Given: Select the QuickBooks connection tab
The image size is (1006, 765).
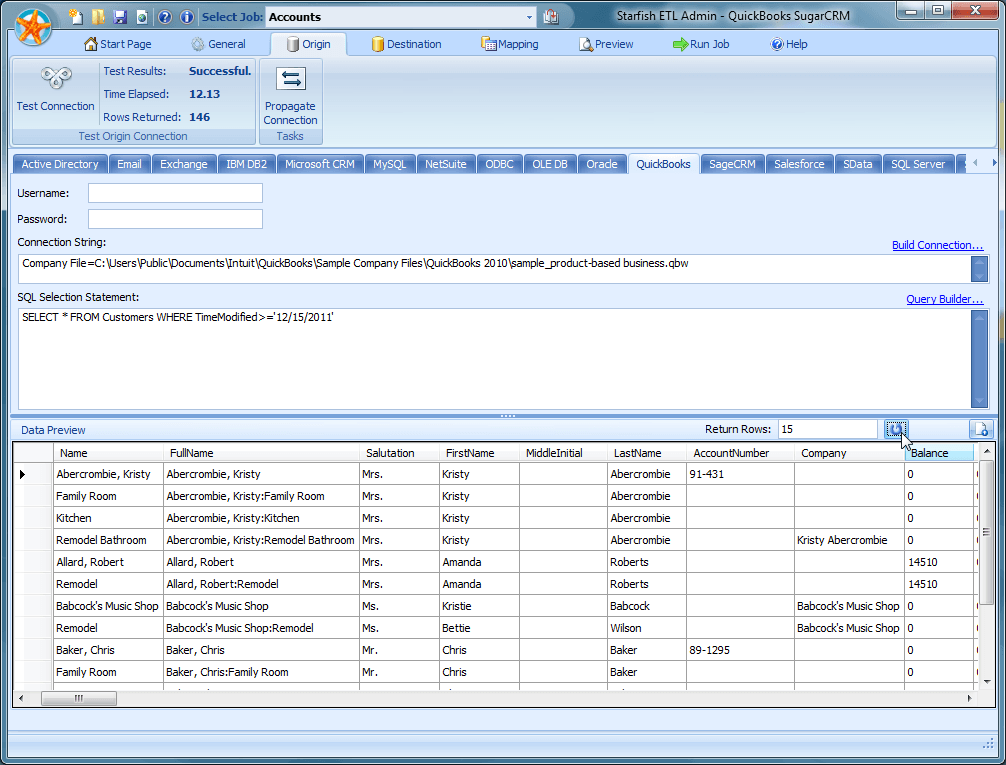Looking at the screenshot, I should click(x=663, y=164).
